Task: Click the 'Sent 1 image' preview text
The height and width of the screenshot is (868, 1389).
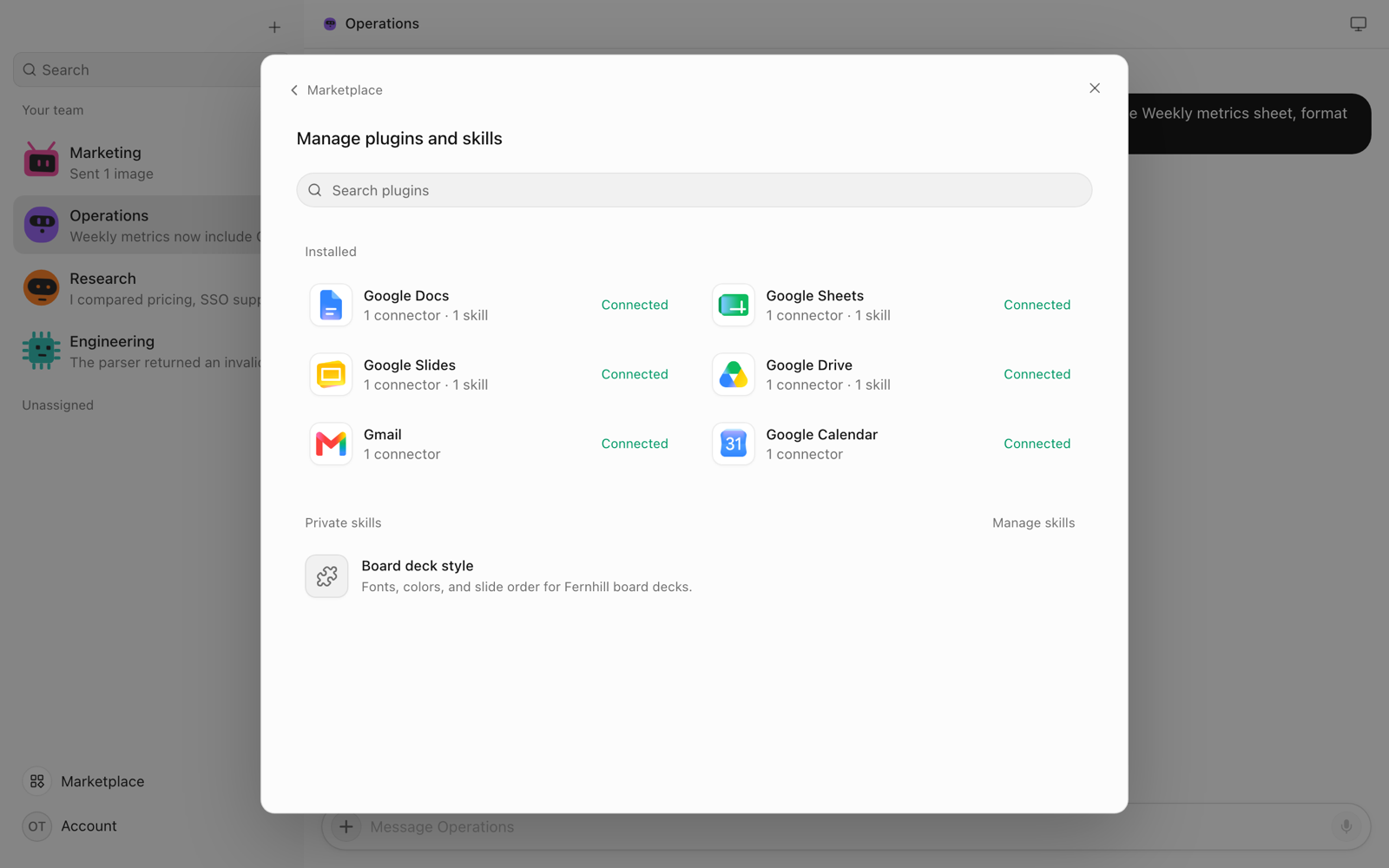Action: click(x=112, y=174)
